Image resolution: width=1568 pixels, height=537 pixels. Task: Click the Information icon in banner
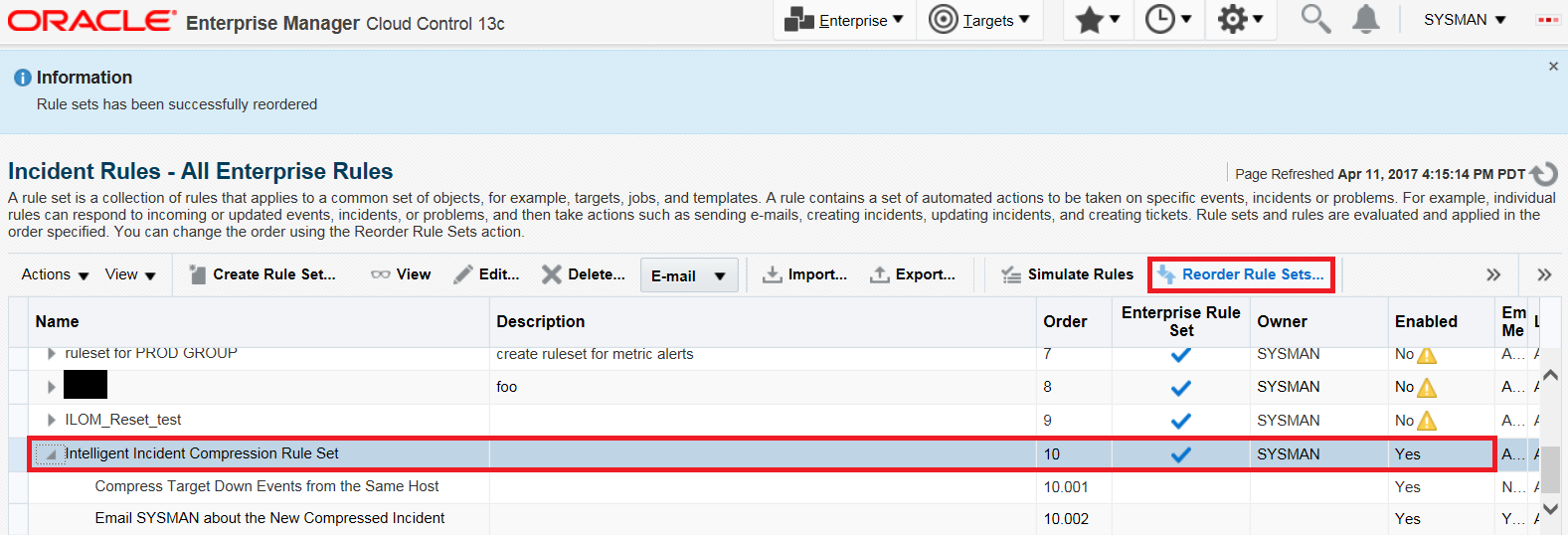click(22, 78)
